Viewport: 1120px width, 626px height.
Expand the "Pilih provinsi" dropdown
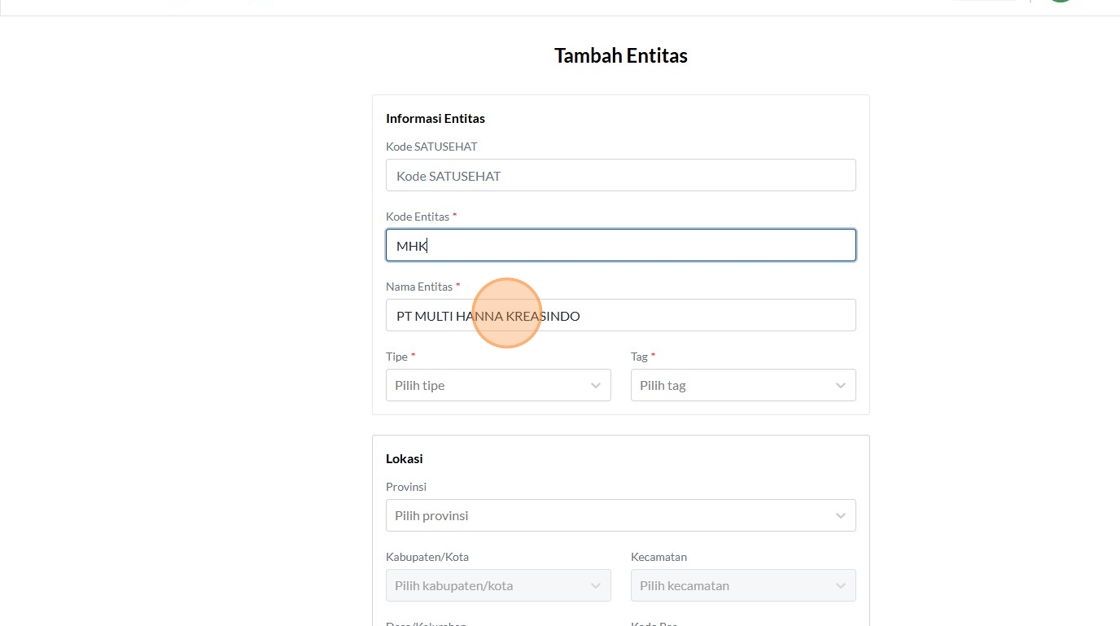(610, 516)
